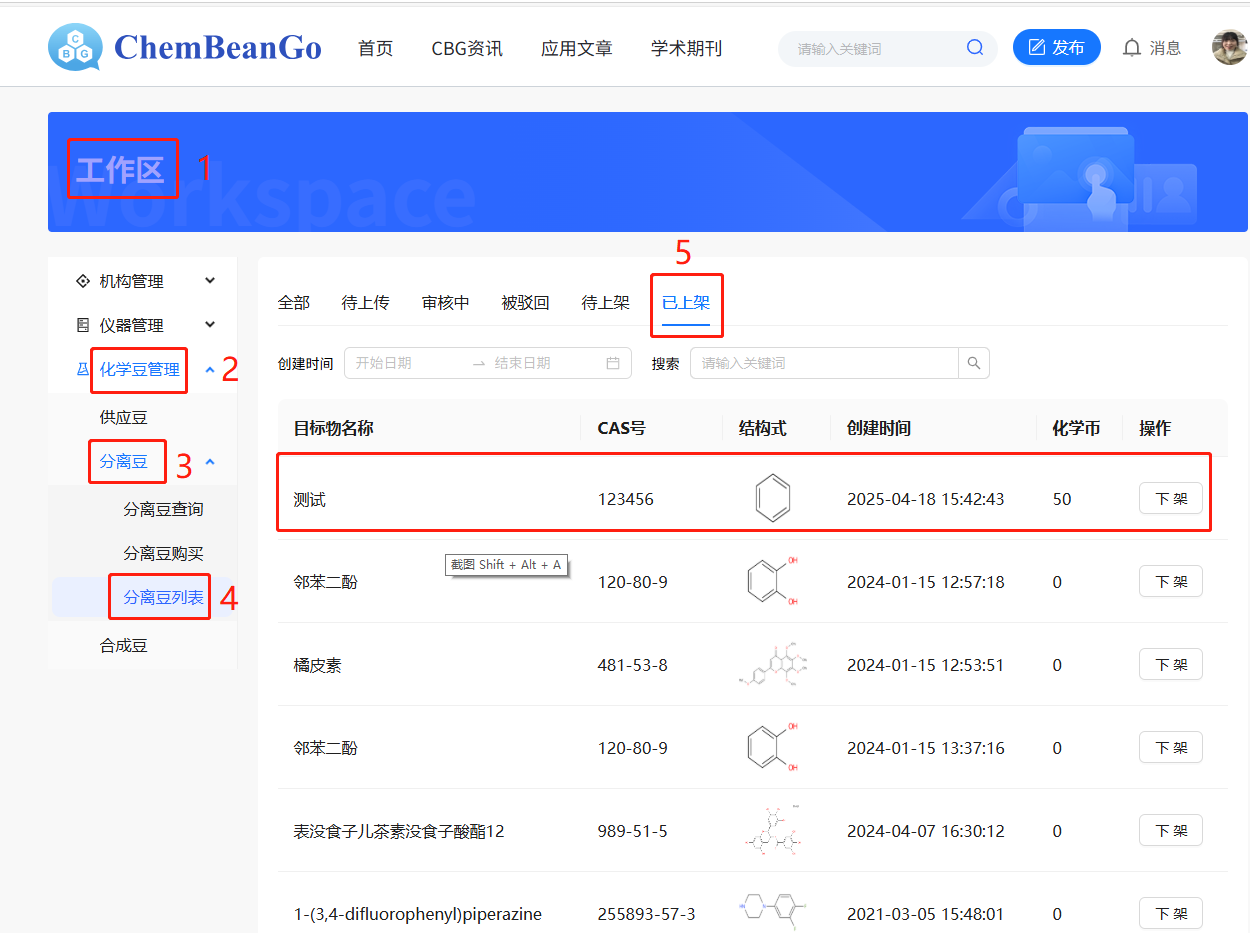Click benzene structure thumbnail in 测试 row

point(772,499)
